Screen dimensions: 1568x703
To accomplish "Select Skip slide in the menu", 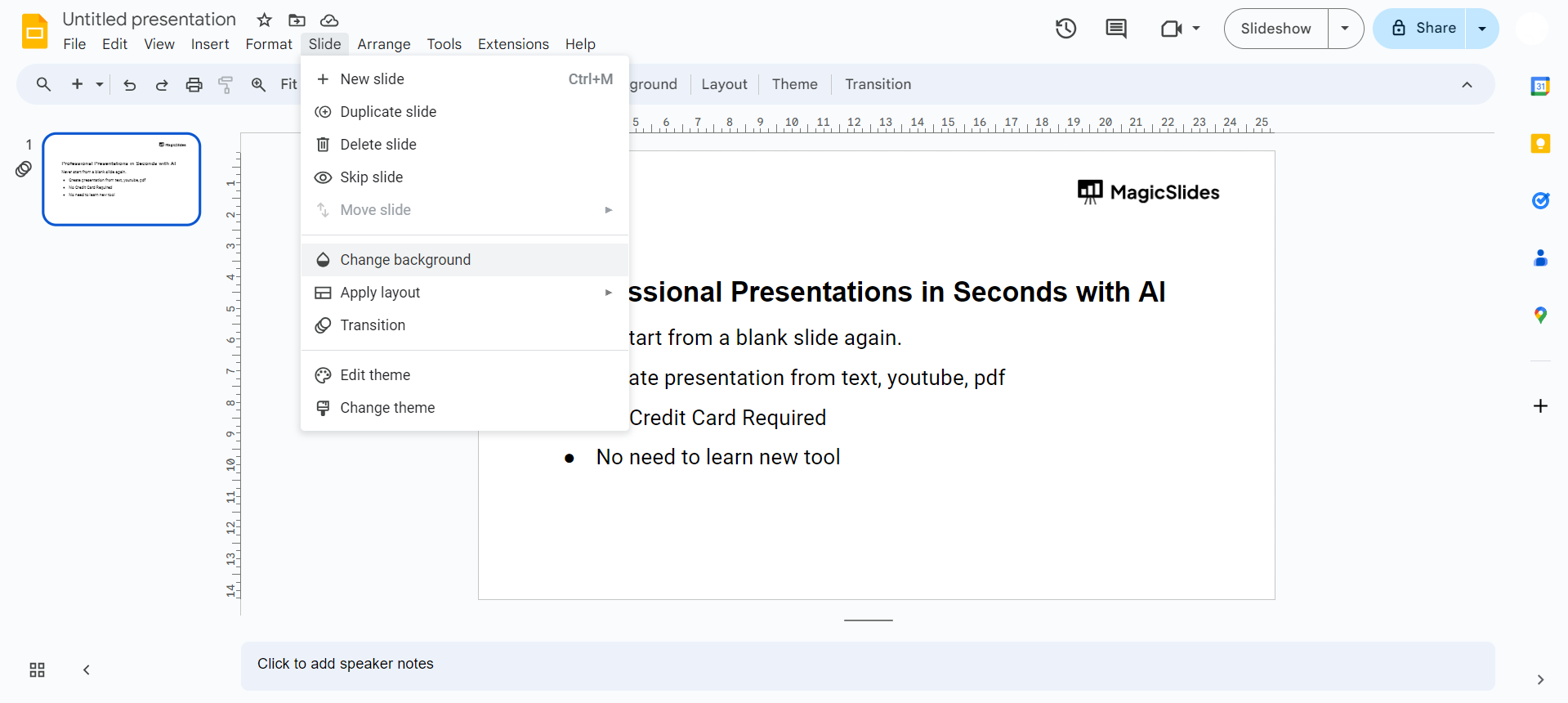I will 372,177.
